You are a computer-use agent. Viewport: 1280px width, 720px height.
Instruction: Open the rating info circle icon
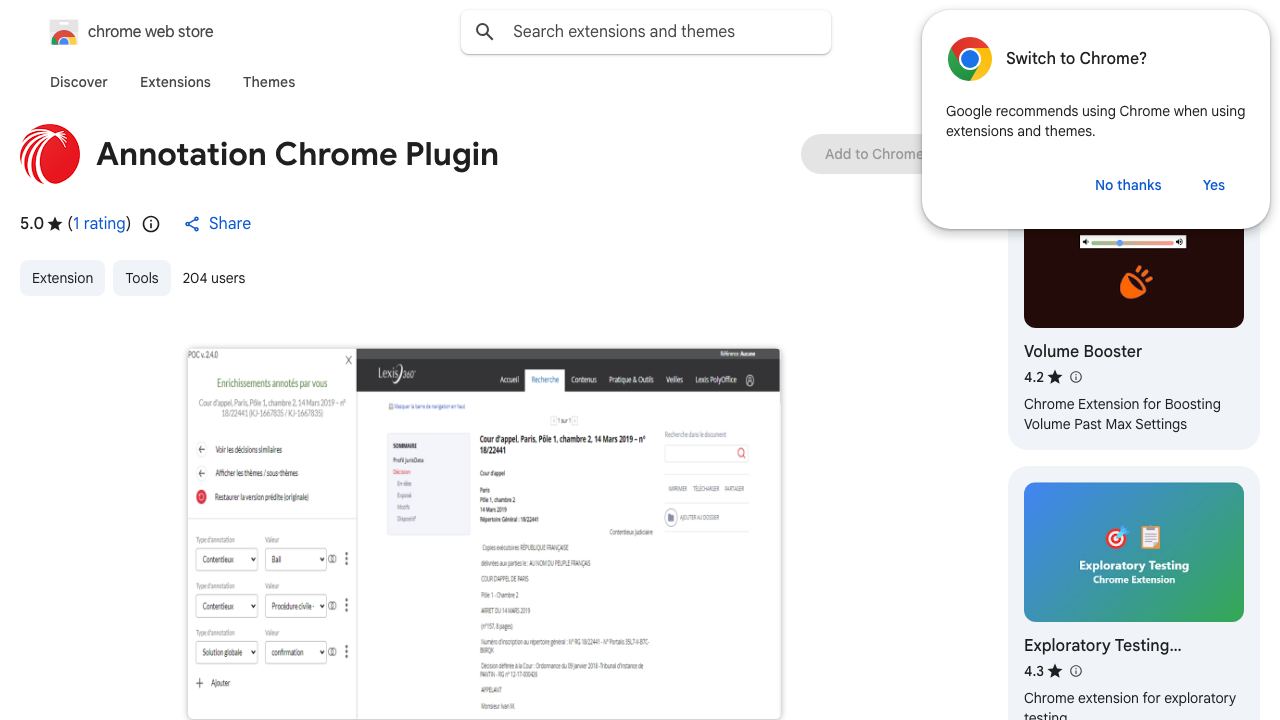pos(151,224)
